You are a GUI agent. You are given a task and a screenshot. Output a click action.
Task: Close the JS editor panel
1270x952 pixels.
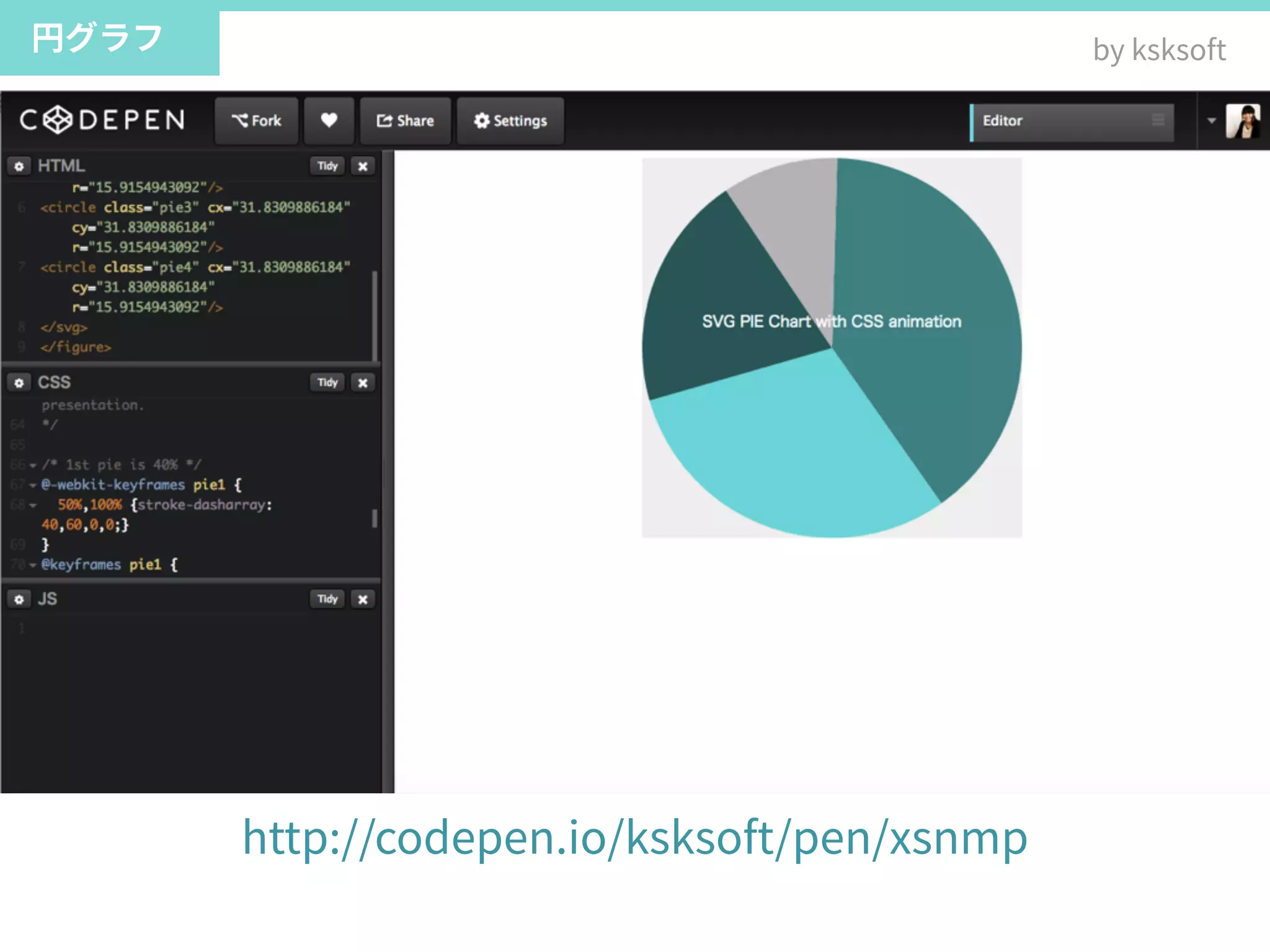tap(363, 599)
